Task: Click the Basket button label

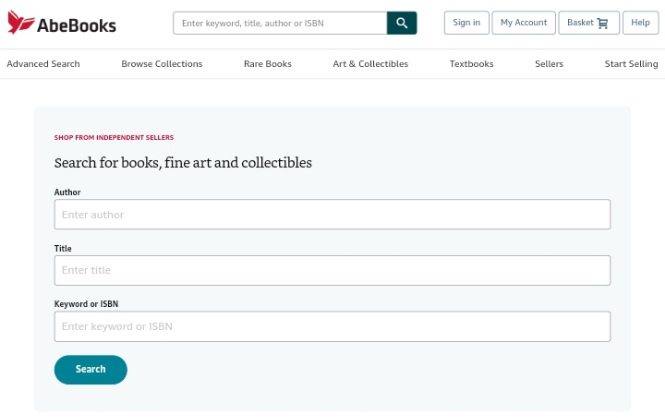Action: [580, 22]
